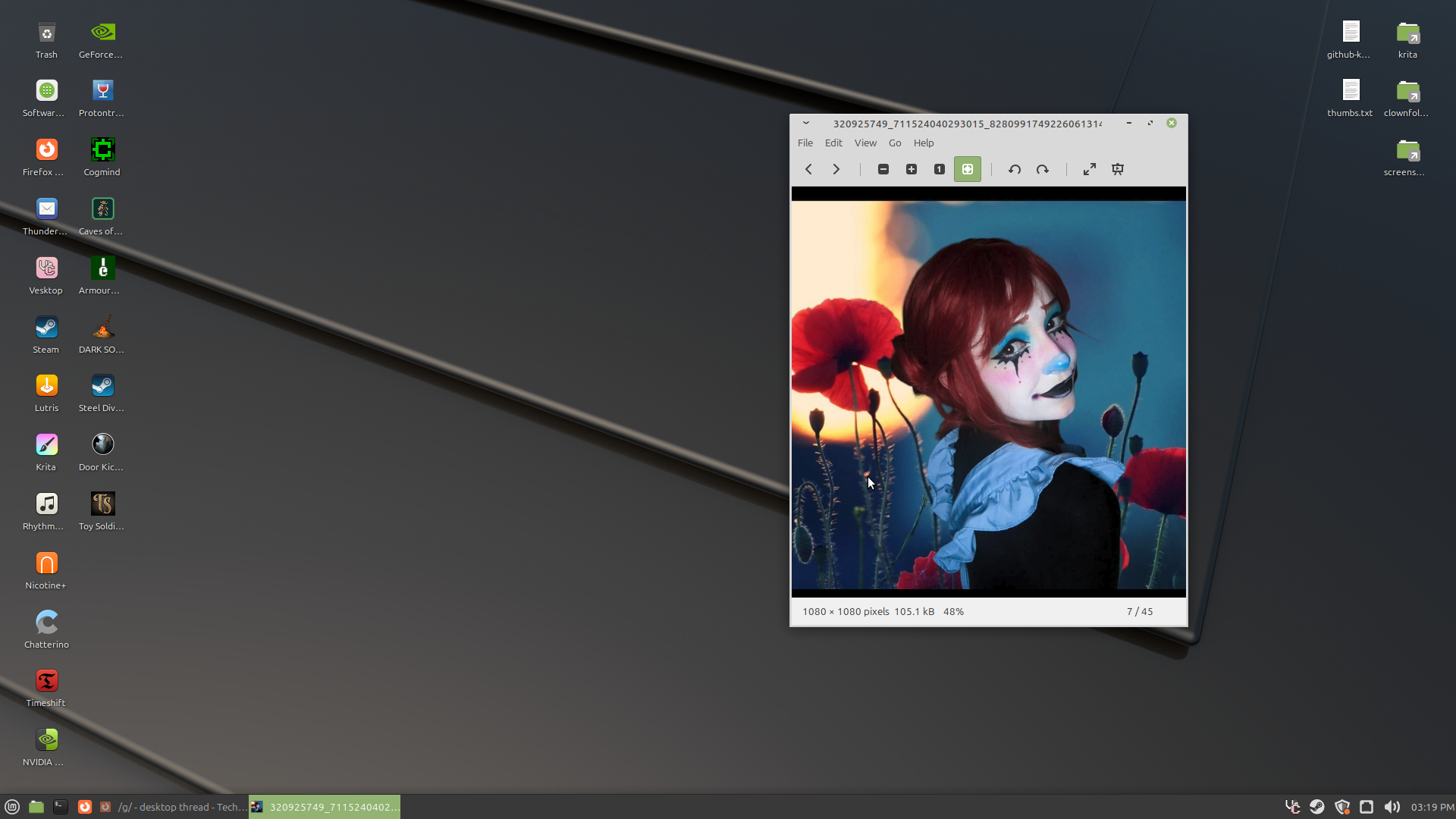The width and height of the screenshot is (1456, 819).
Task: Rotate image clockwise
Action: tap(1043, 169)
